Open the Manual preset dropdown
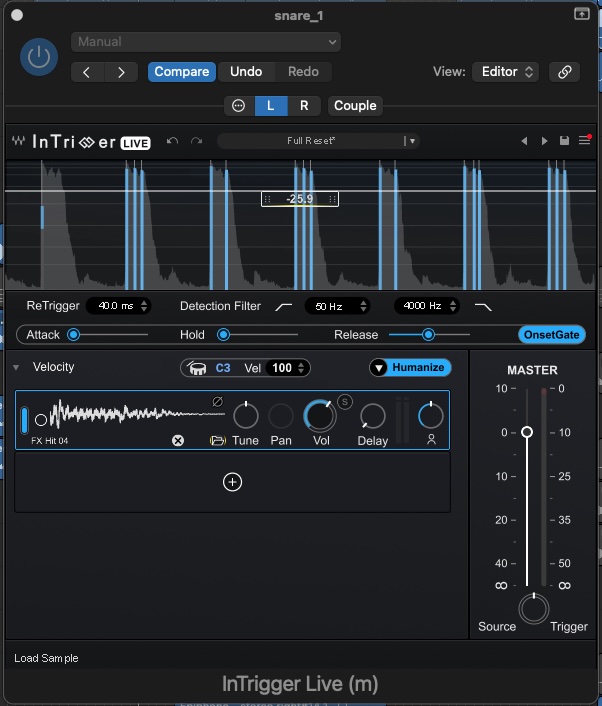Screen dimensions: 602x706 point(206,42)
